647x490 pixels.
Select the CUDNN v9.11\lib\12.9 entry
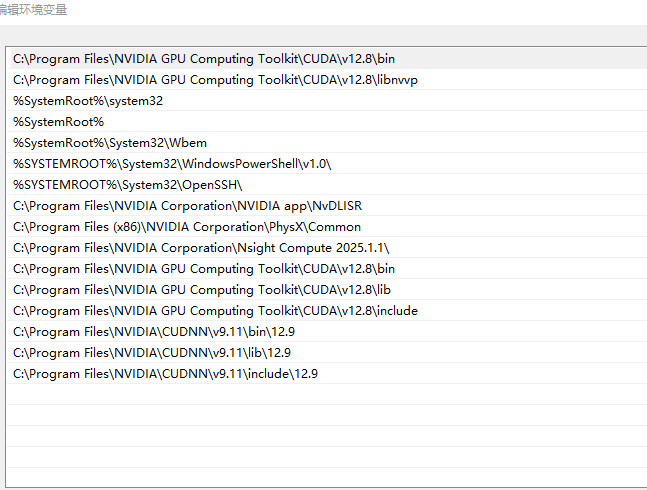point(152,353)
